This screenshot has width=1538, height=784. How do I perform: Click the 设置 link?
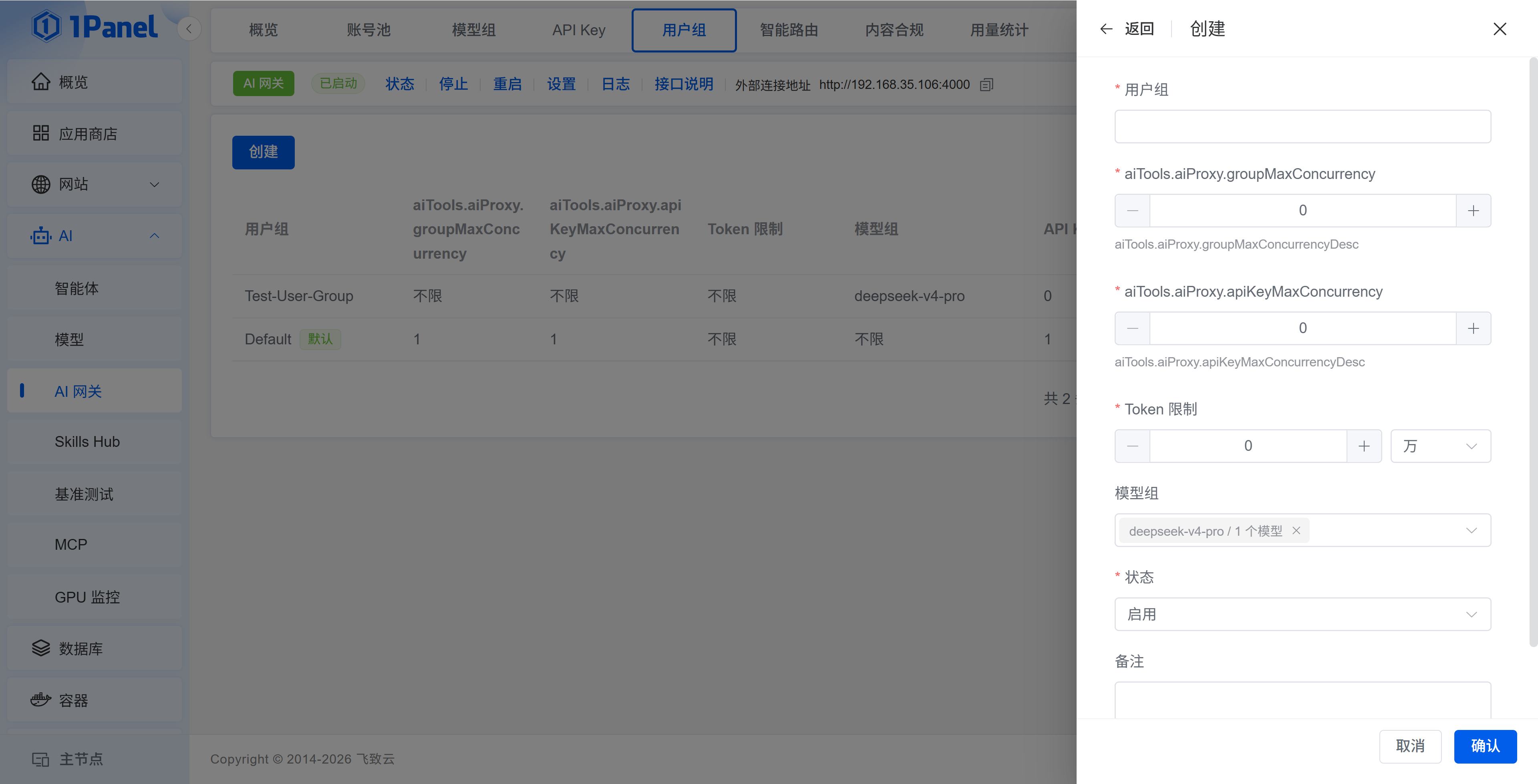point(561,84)
